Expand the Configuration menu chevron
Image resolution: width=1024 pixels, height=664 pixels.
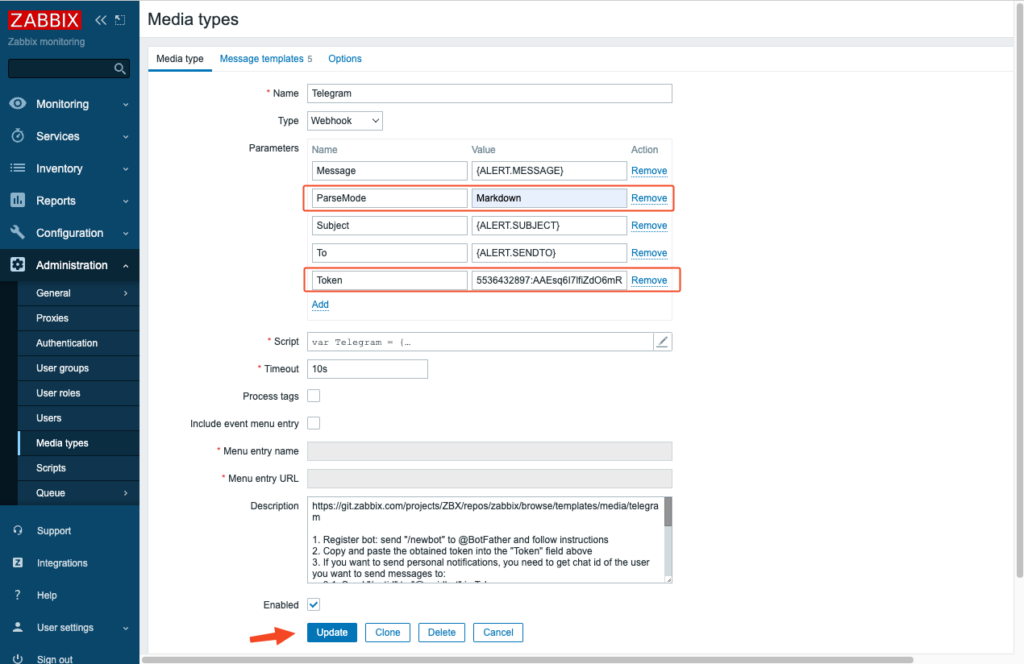point(125,233)
